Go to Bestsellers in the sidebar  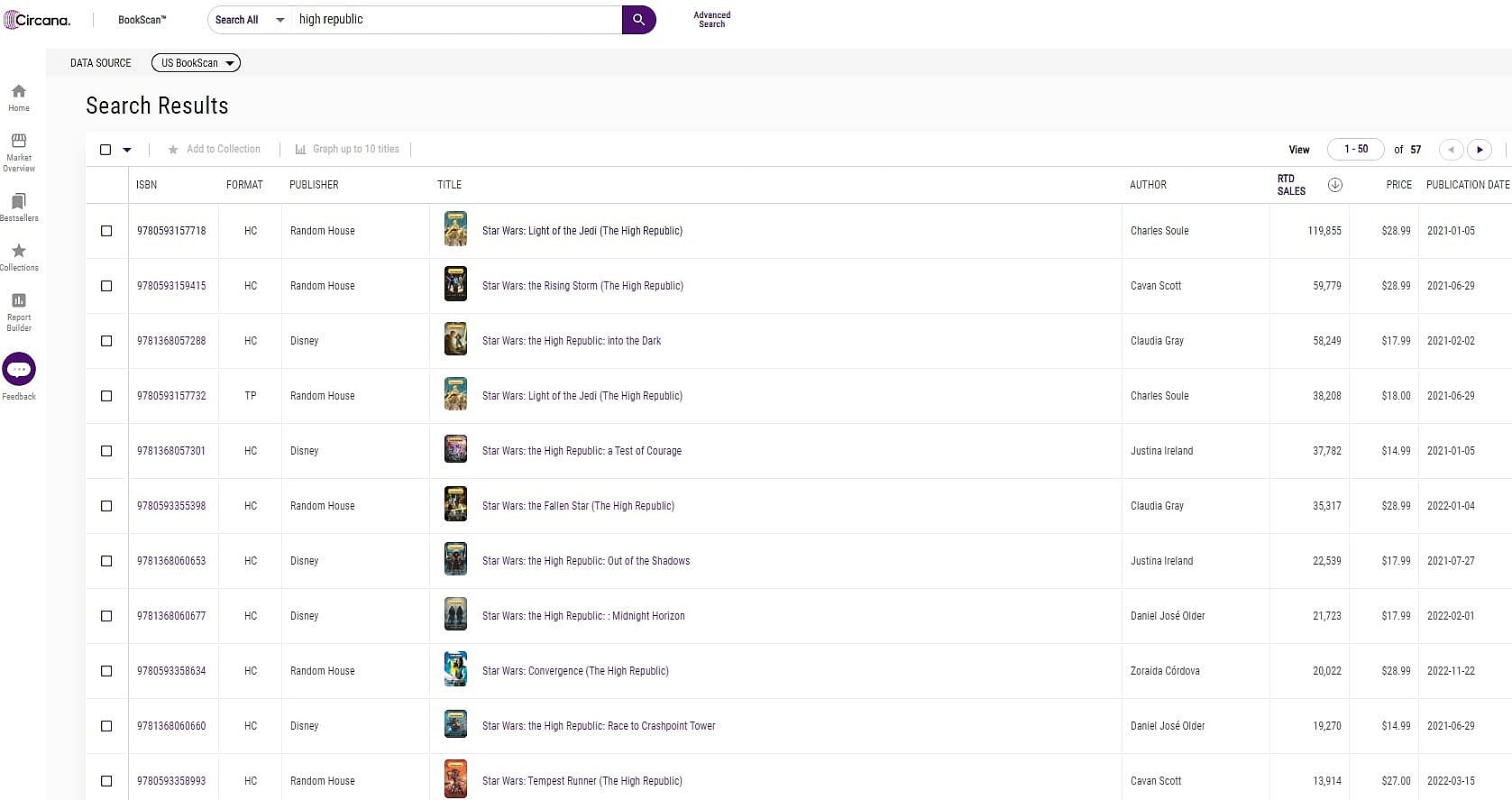[x=19, y=207]
